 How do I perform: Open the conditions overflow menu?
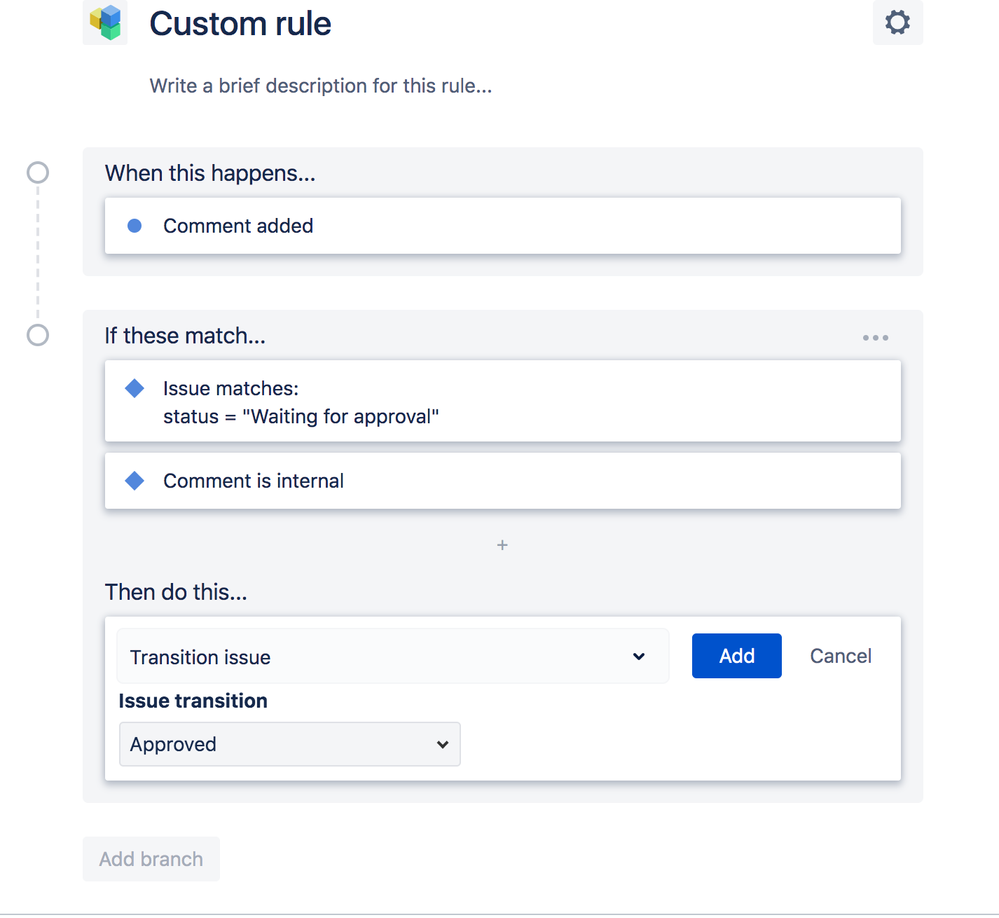875,337
